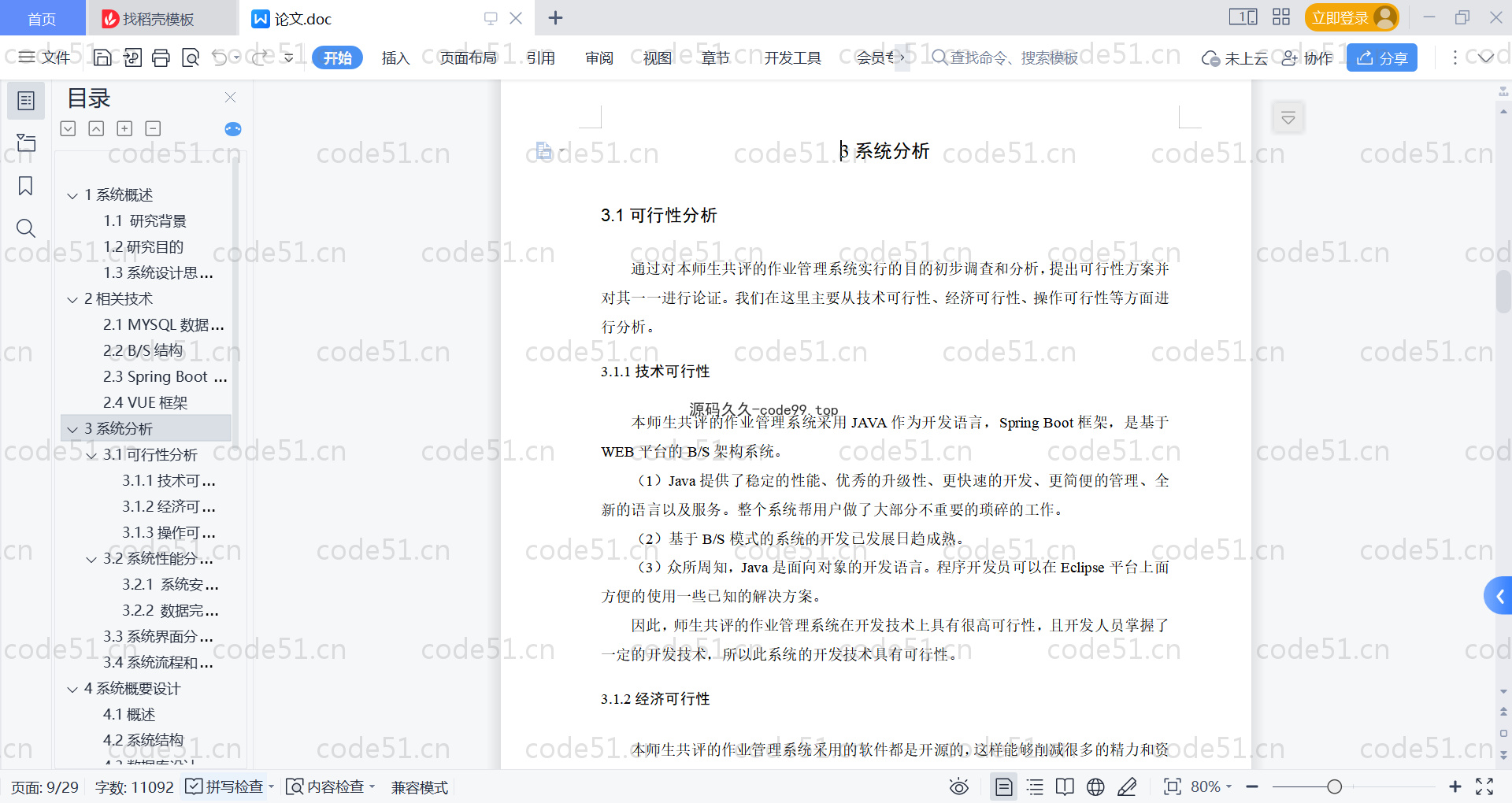Toggle writing mode pen icon
1512x803 pixels.
point(1127,786)
